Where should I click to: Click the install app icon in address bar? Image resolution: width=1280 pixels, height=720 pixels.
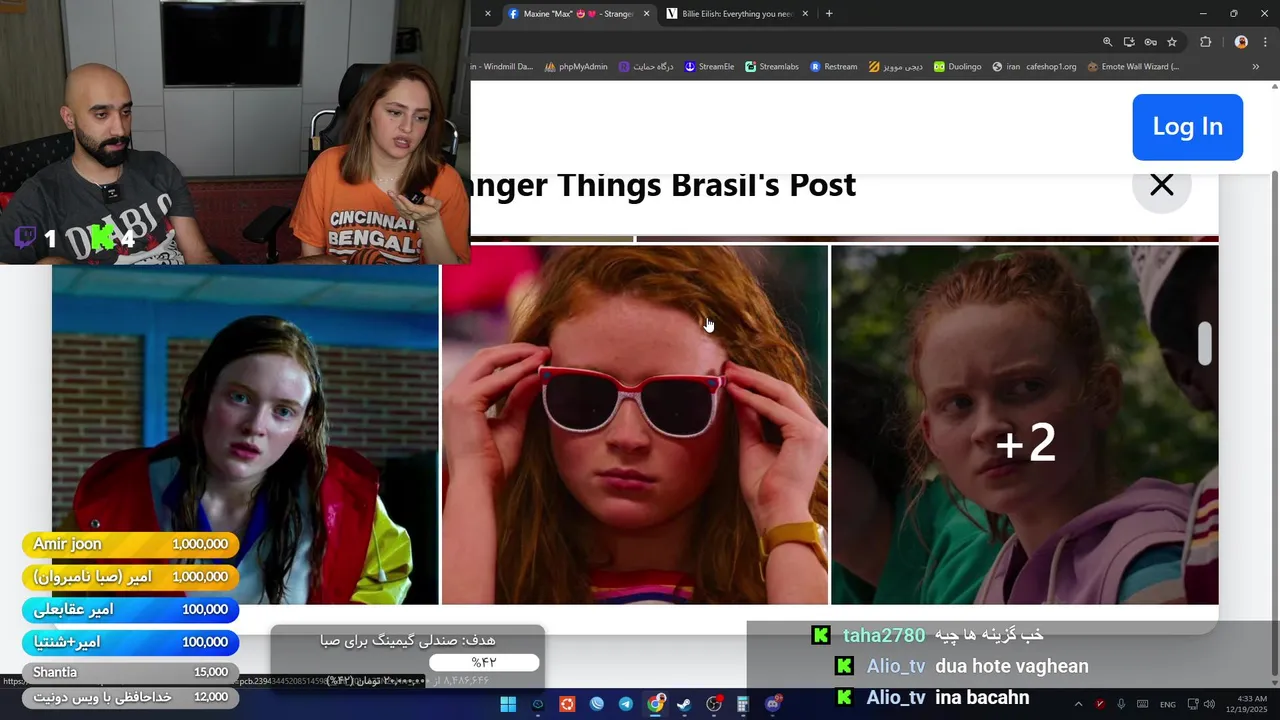coord(1129,42)
